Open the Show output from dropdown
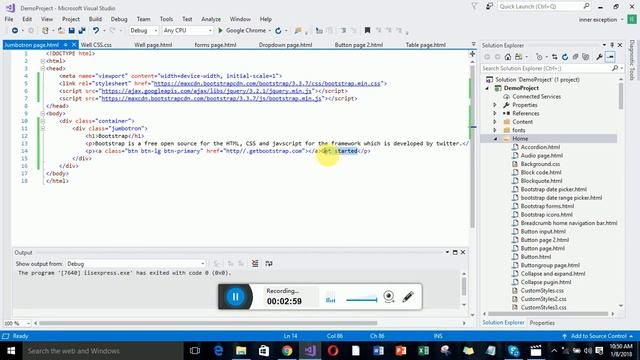640x360 pixels. (x=136, y=264)
